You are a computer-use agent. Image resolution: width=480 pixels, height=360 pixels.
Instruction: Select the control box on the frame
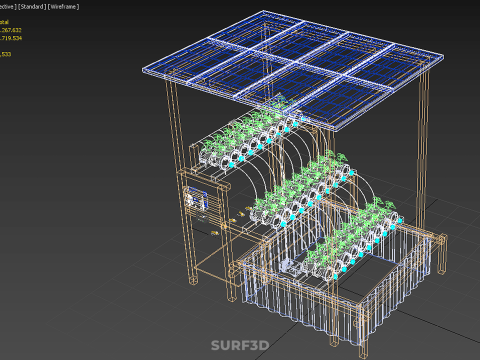click(197, 199)
